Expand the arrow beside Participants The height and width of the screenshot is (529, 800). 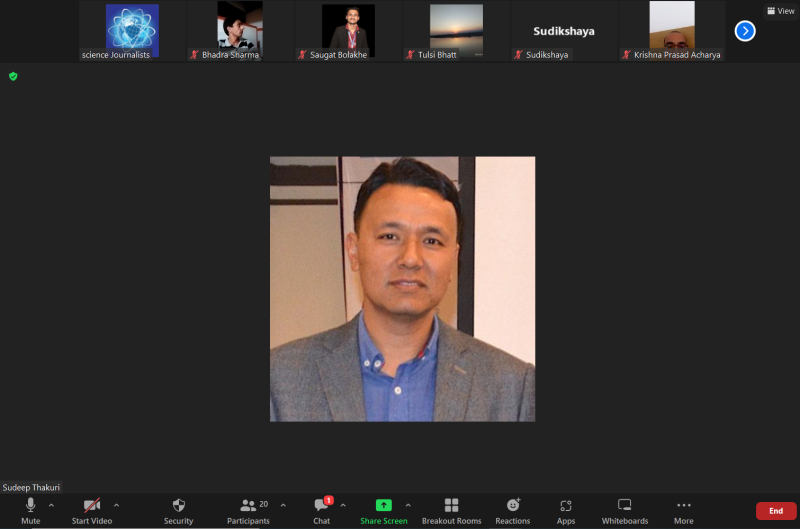click(x=283, y=505)
